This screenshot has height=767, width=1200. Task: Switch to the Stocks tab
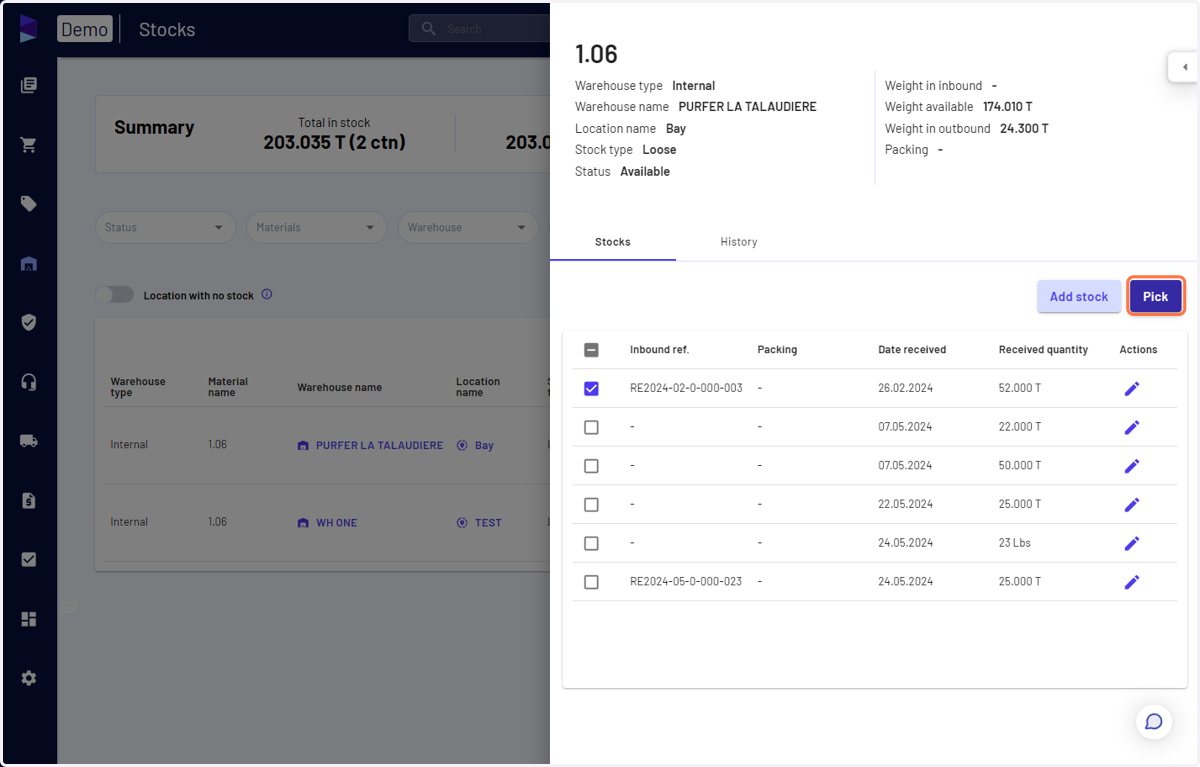613,242
